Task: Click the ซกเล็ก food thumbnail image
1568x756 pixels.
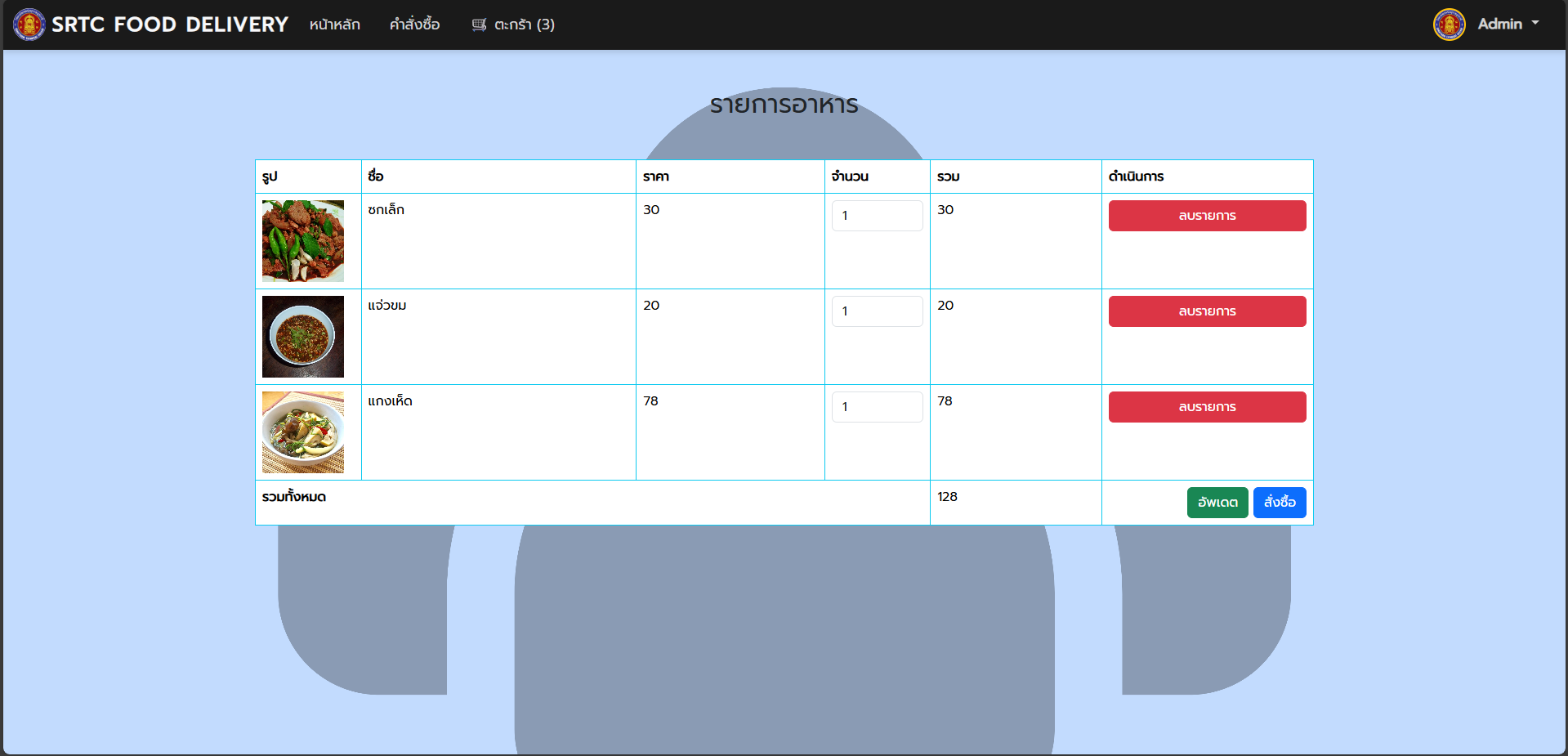Action: coord(303,241)
